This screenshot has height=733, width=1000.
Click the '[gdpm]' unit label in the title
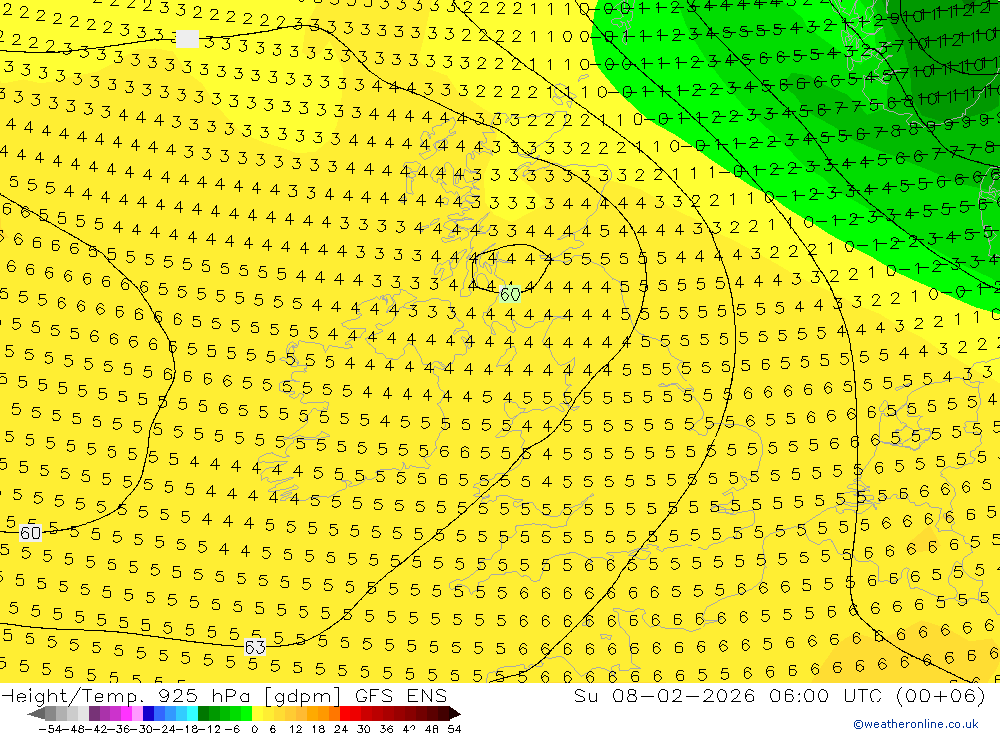304,696
